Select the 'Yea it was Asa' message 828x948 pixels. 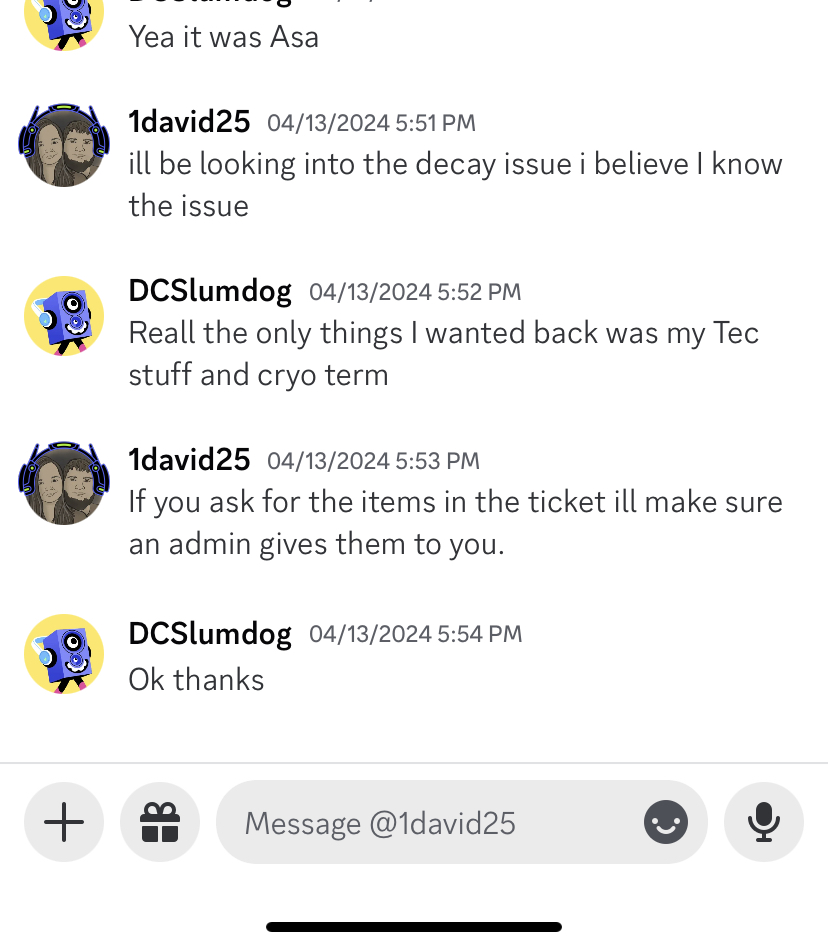[x=224, y=37]
